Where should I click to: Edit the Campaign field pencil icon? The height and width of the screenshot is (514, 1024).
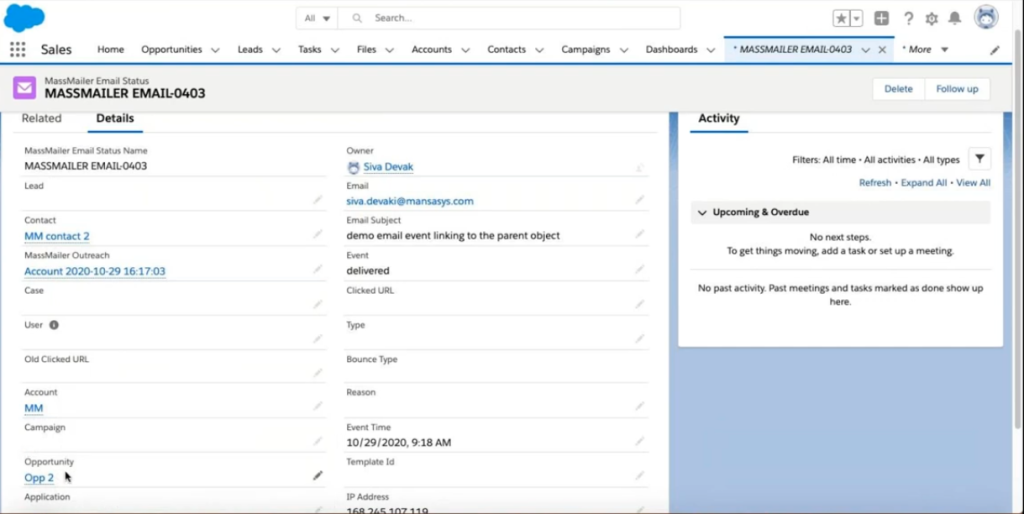317,441
